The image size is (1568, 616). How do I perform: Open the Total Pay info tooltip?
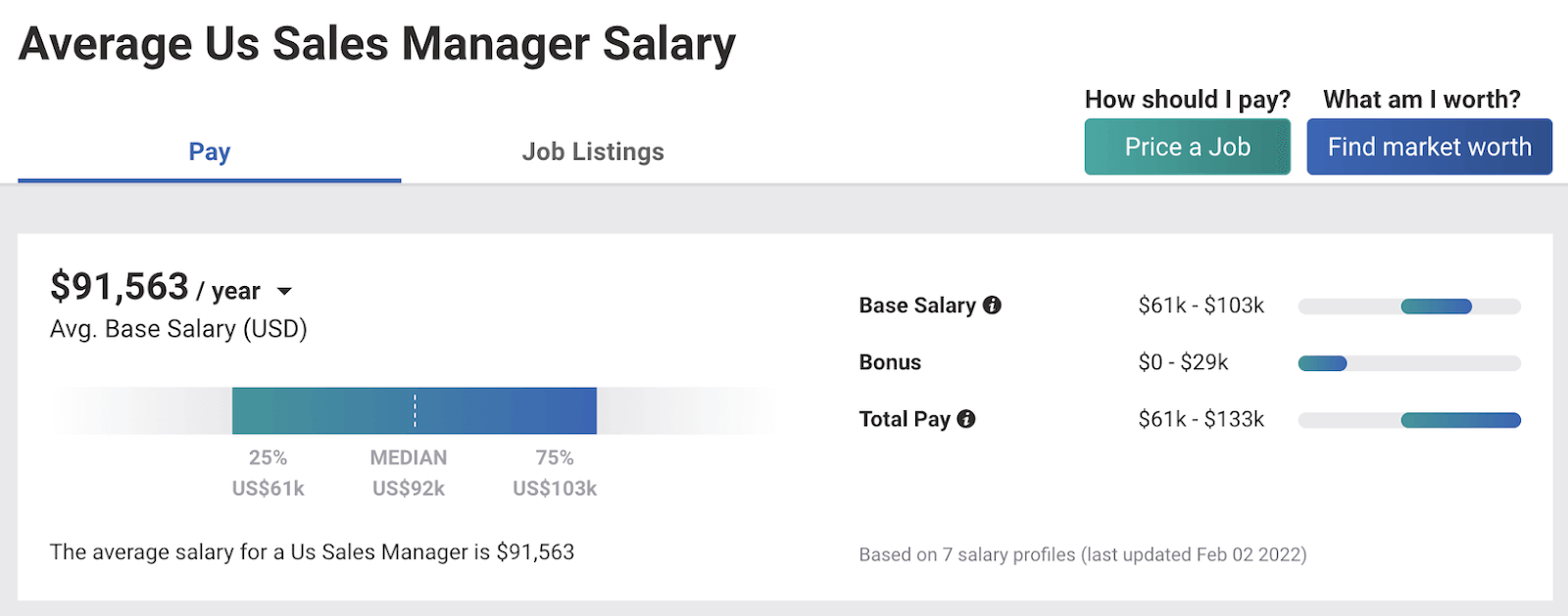[965, 418]
